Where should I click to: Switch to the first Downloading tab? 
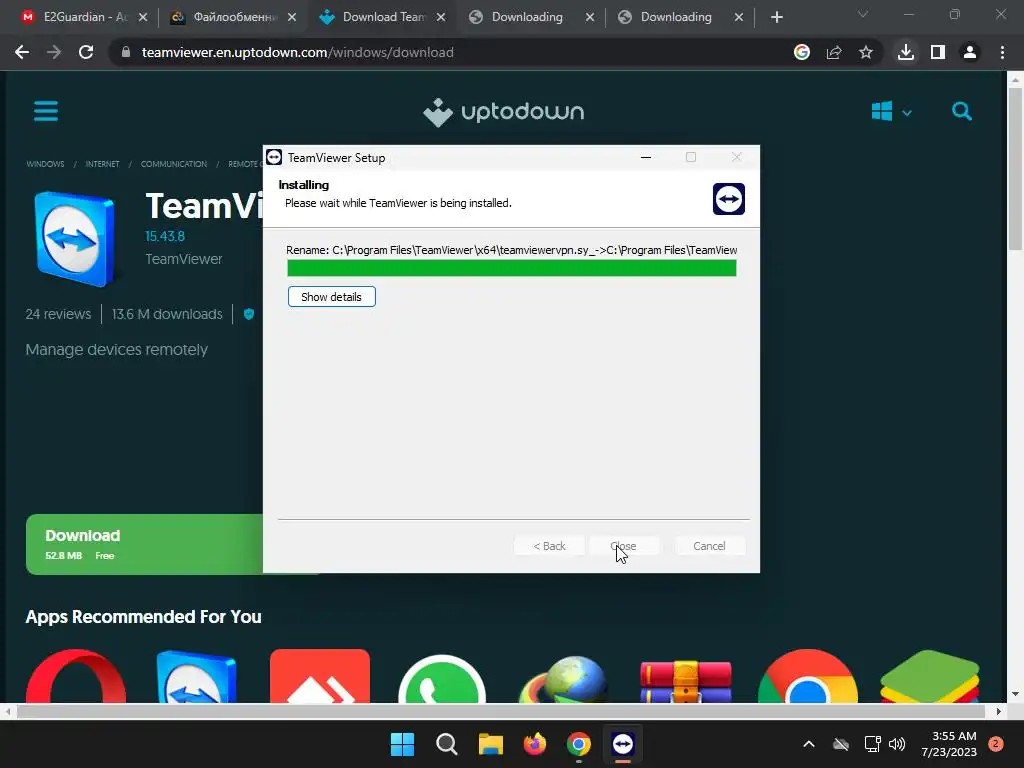[532, 17]
